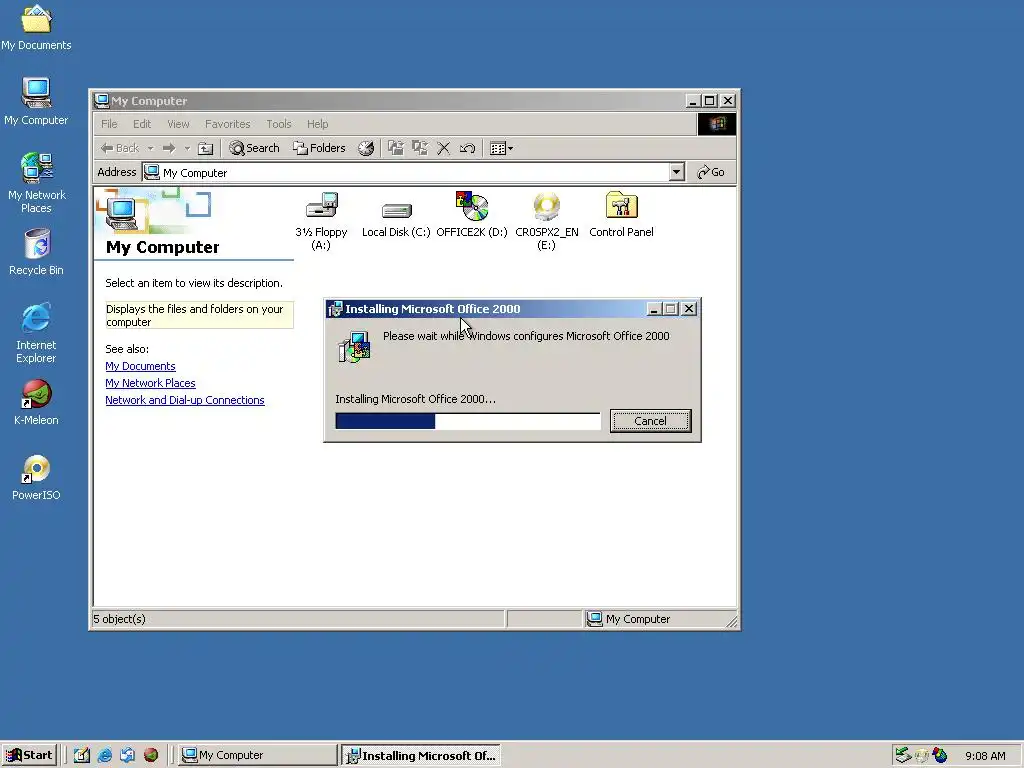Select My Computer desktop icon
The width and height of the screenshot is (1024, 768).
36,103
